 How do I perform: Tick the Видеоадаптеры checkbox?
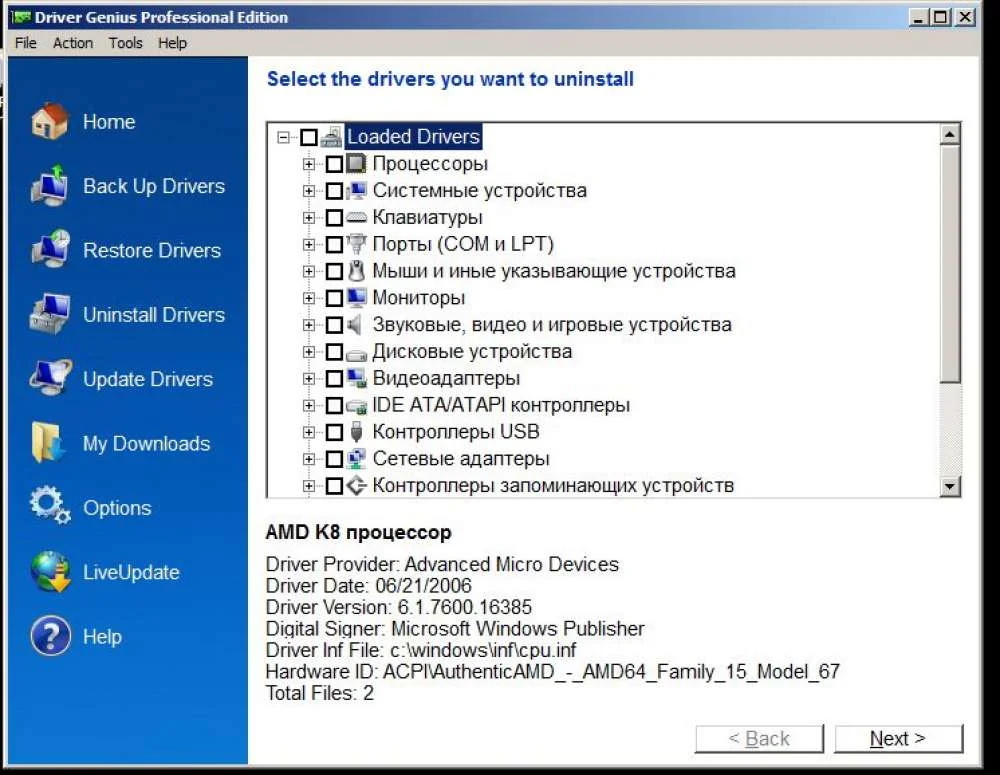(334, 378)
